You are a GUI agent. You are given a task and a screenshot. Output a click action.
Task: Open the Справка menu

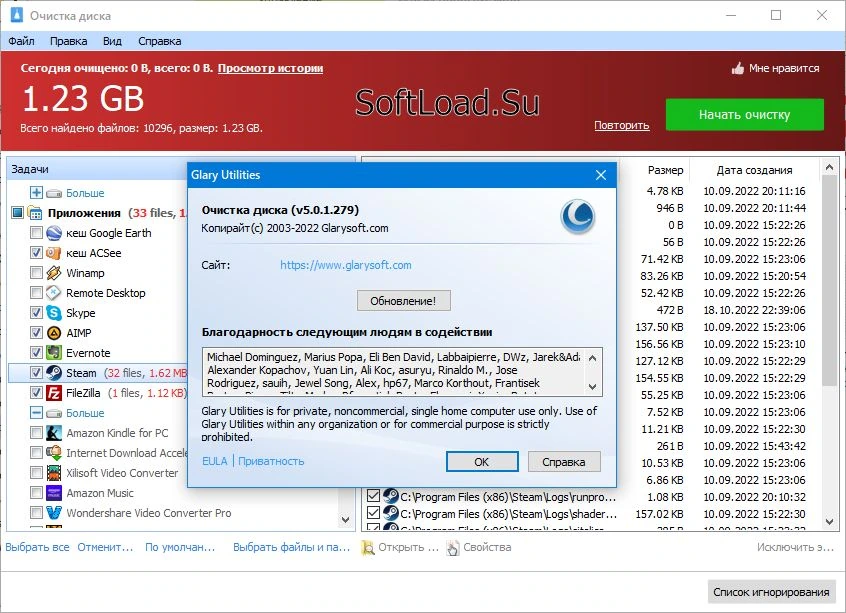click(x=160, y=42)
